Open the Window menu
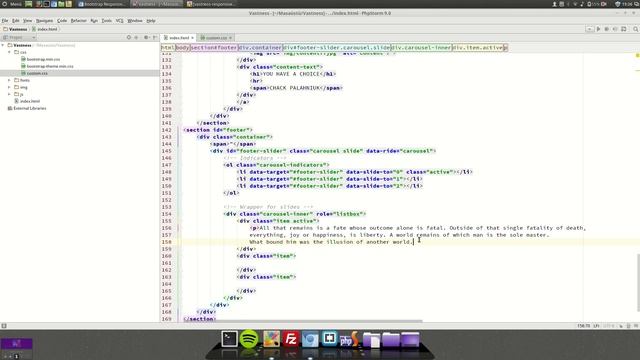This screenshot has width=640, height=360. tap(135, 20)
